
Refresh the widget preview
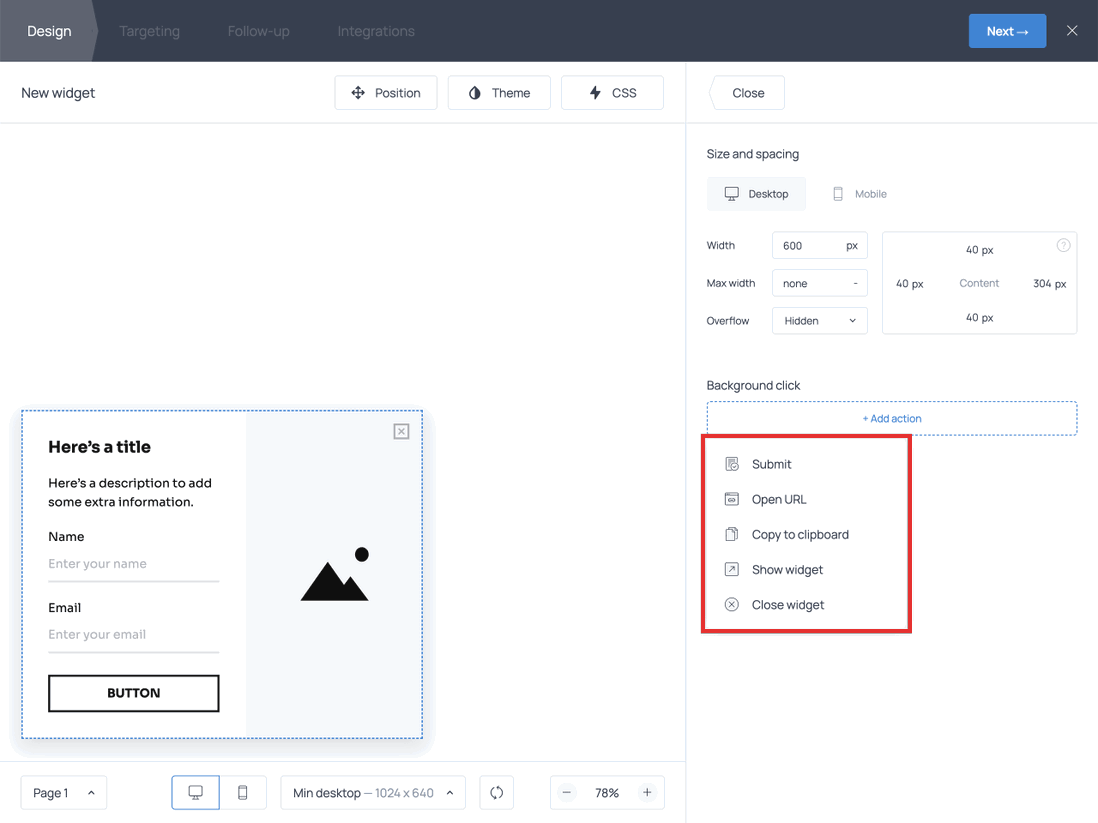point(496,792)
